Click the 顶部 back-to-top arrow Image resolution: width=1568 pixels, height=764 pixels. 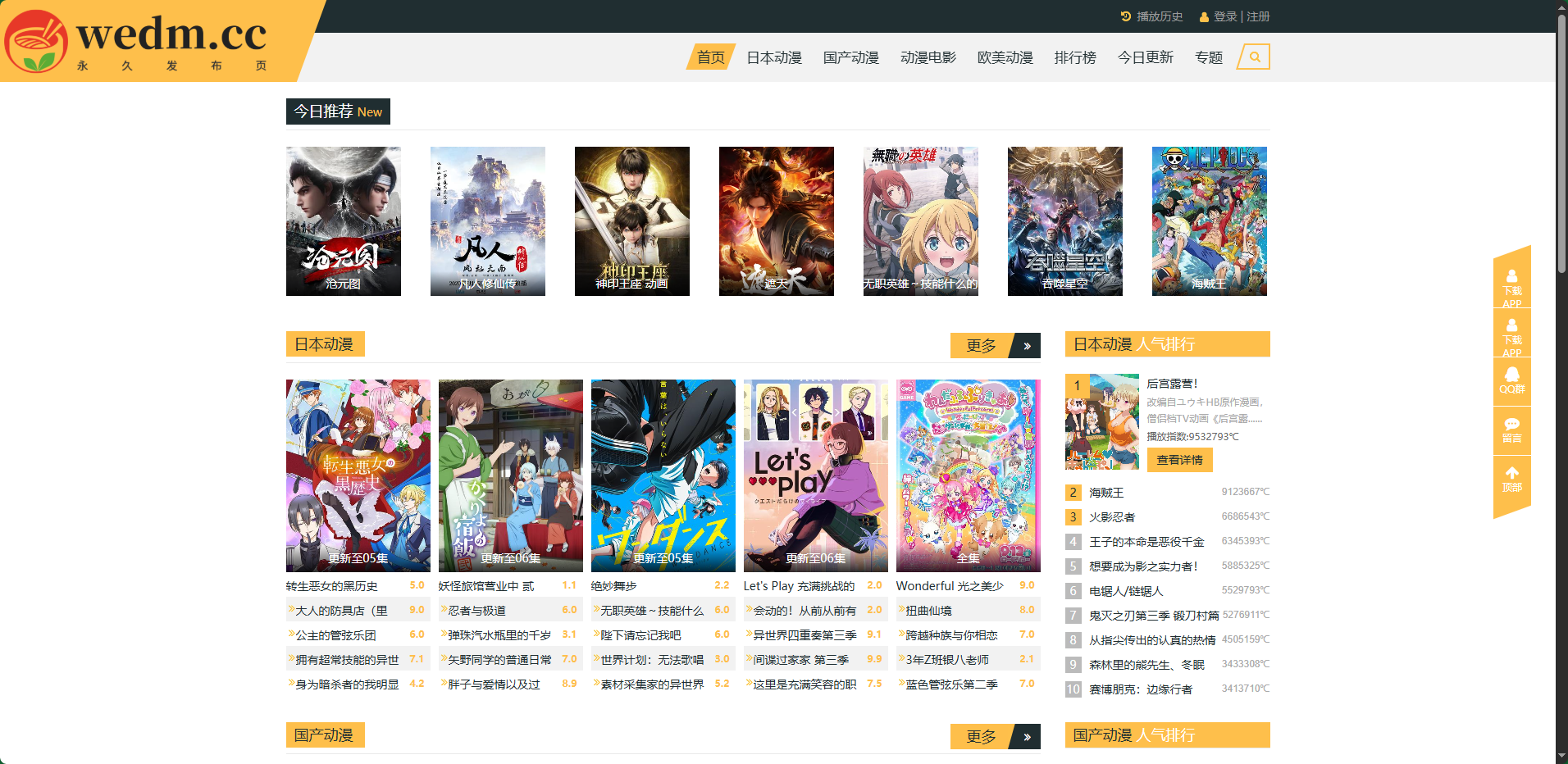[x=1511, y=479]
